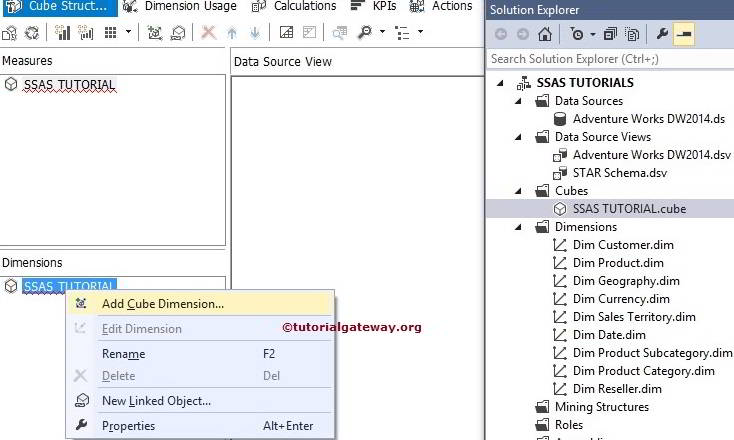Click the Solution Explorer Properties wrench icon
Viewport: 734px width, 440px height.
pos(662,34)
